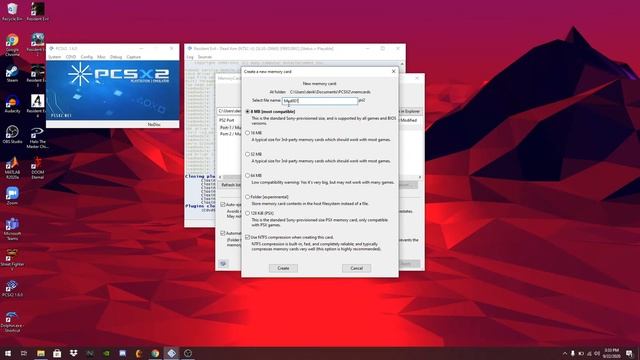Click the memory card file name field
The image size is (640, 360).
(320, 100)
